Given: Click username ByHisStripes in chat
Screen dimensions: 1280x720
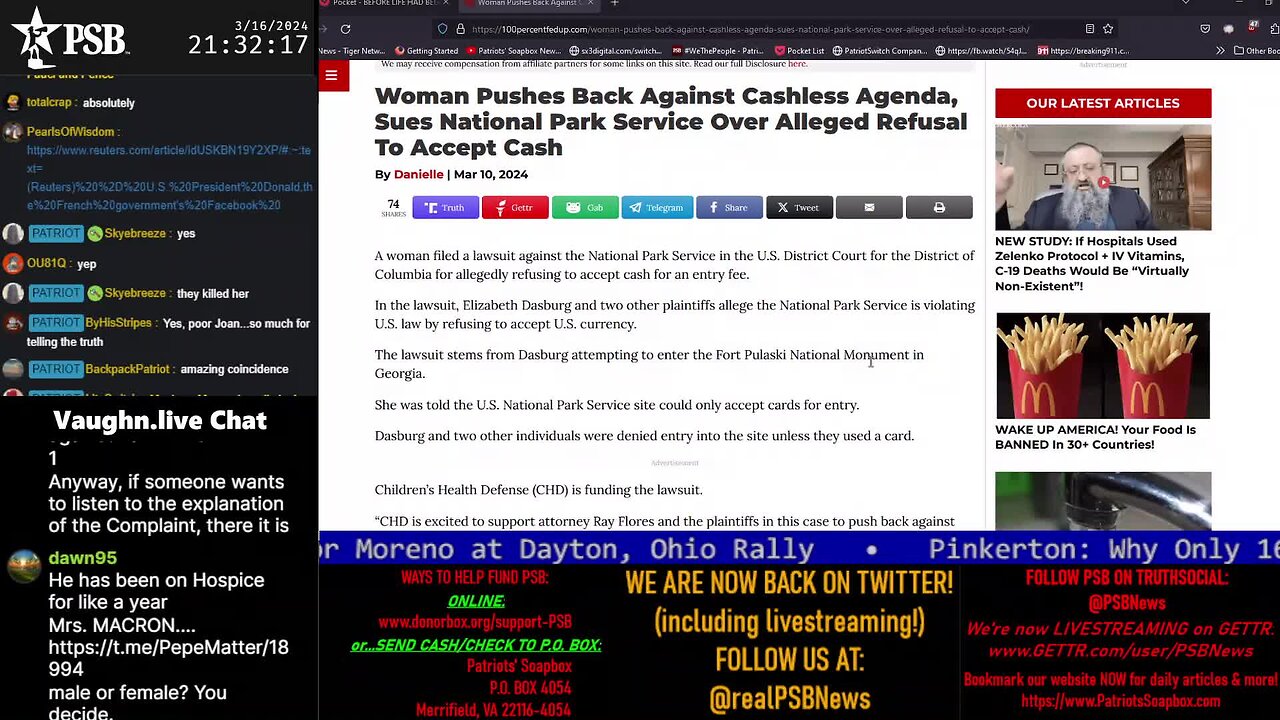Looking at the screenshot, I should click(118, 324).
